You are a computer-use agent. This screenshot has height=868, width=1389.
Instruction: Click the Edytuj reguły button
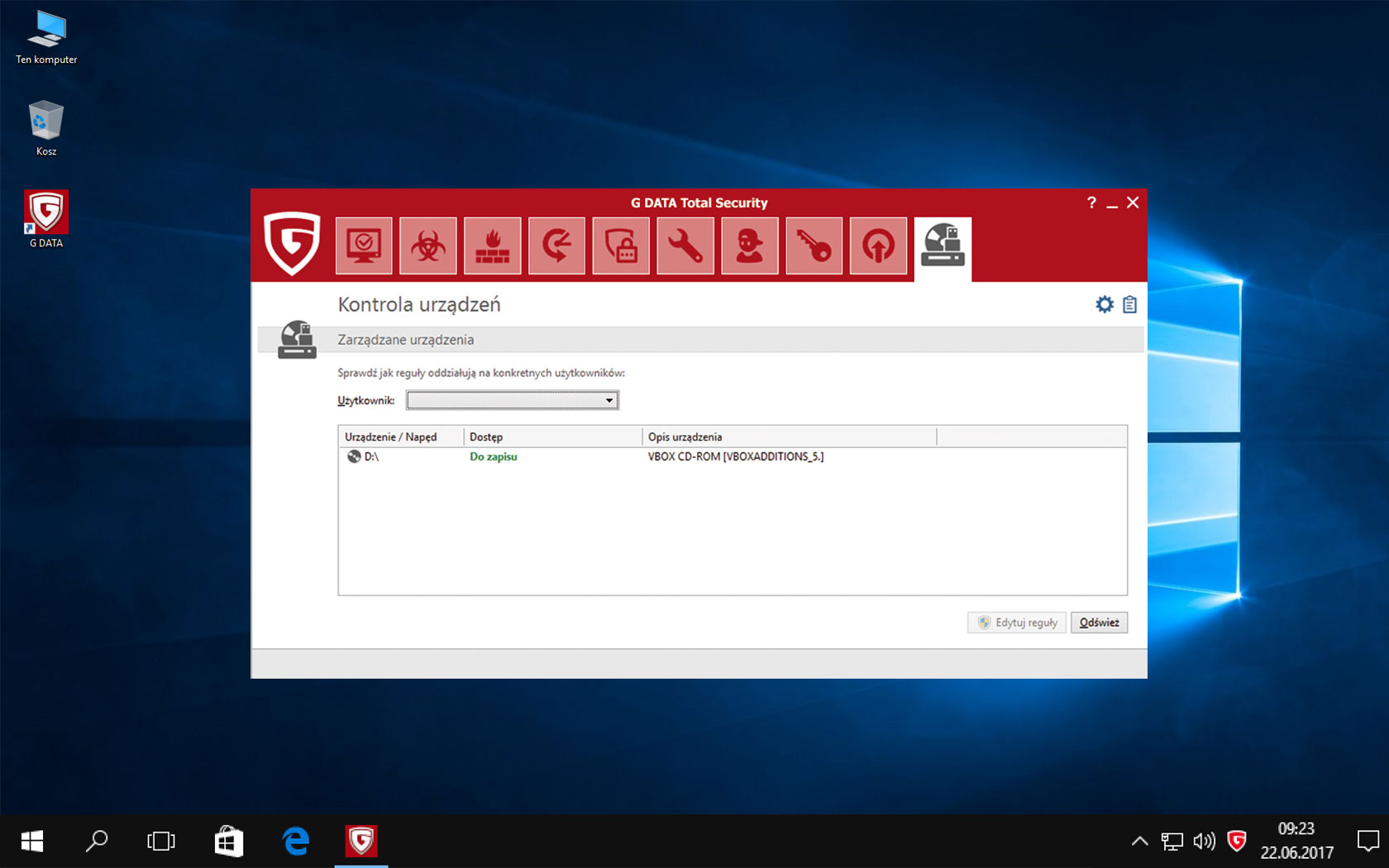[x=1017, y=622]
